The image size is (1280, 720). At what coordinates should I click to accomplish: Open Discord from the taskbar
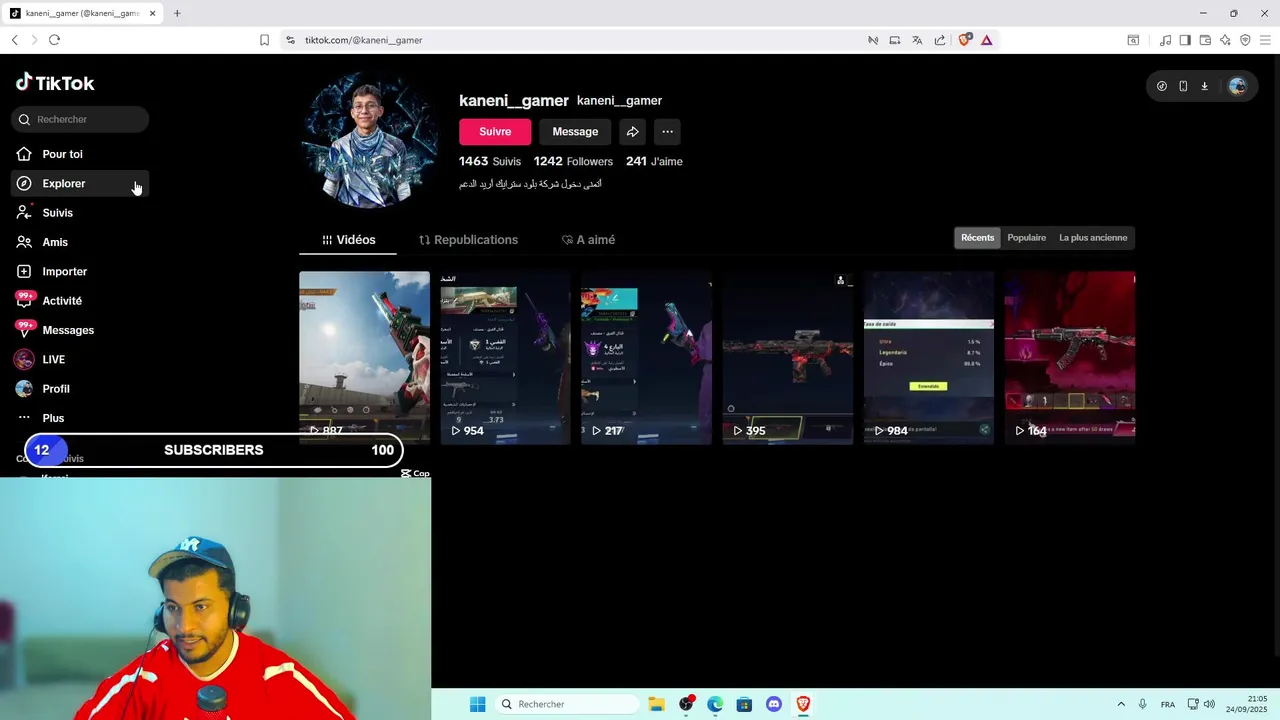point(773,704)
